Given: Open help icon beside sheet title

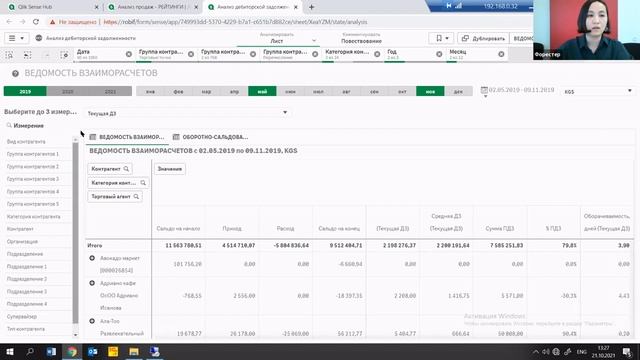Looking at the screenshot, I should [15, 73].
